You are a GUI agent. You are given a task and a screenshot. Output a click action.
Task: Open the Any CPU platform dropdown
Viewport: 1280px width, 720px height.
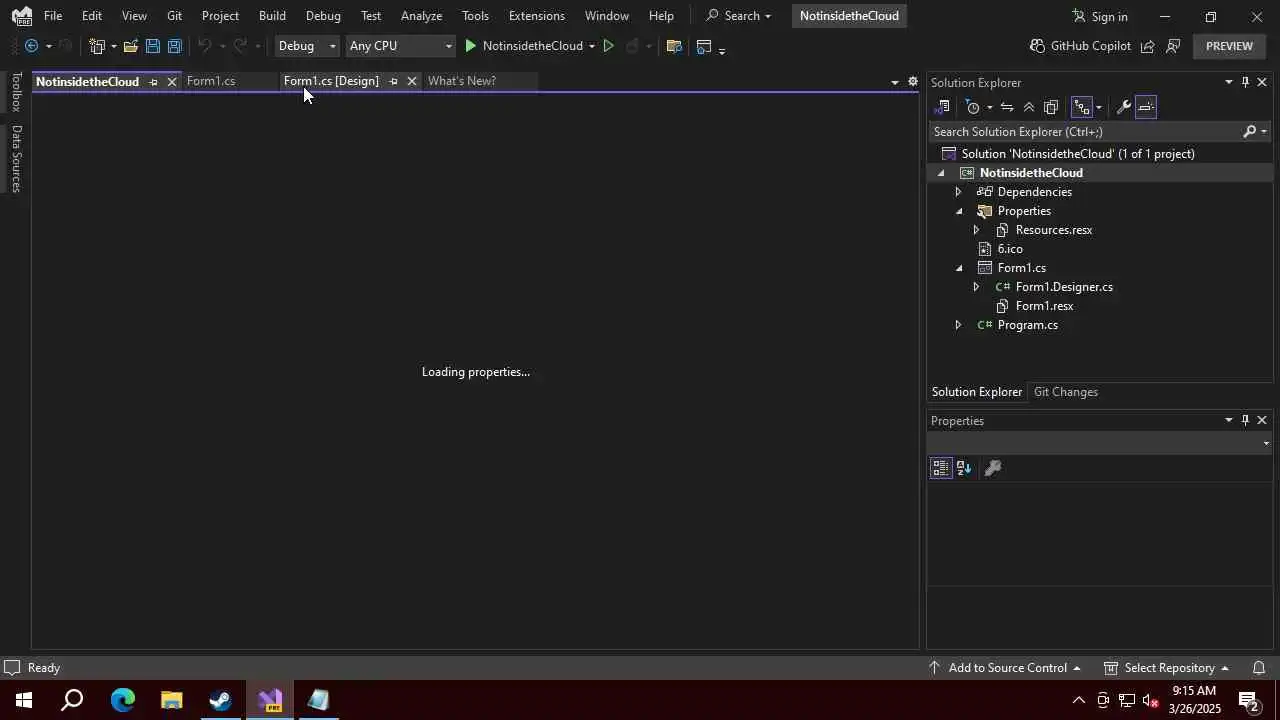tap(400, 46)
